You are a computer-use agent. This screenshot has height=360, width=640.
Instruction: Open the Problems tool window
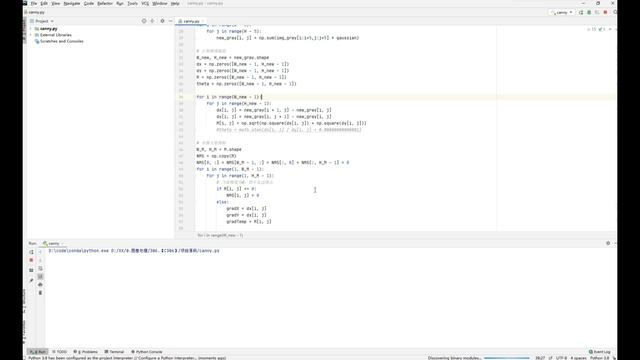click(86, 351)
